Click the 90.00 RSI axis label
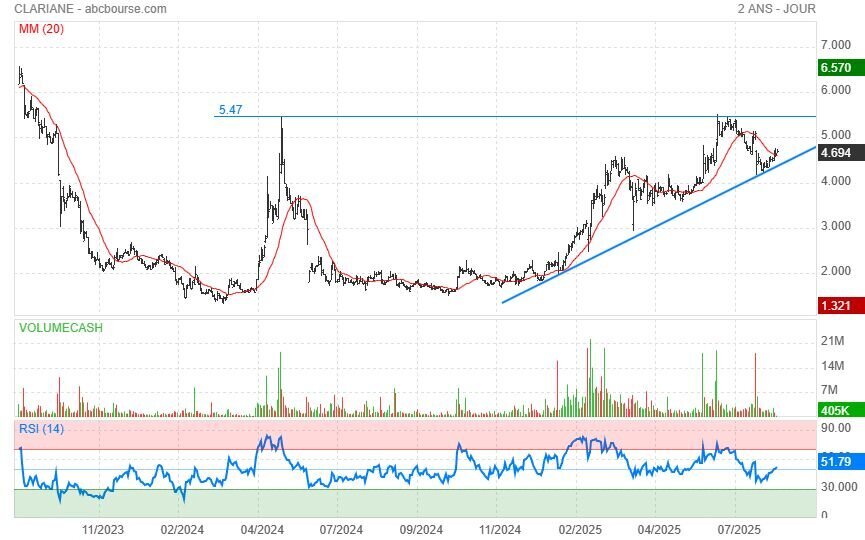The height and width of the screenshot is (540, 865). [835, 428]
